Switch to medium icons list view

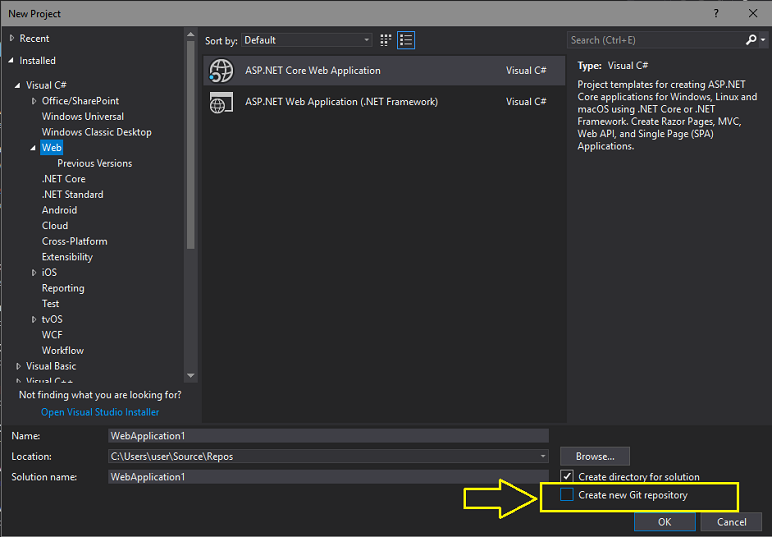(406, 40)
